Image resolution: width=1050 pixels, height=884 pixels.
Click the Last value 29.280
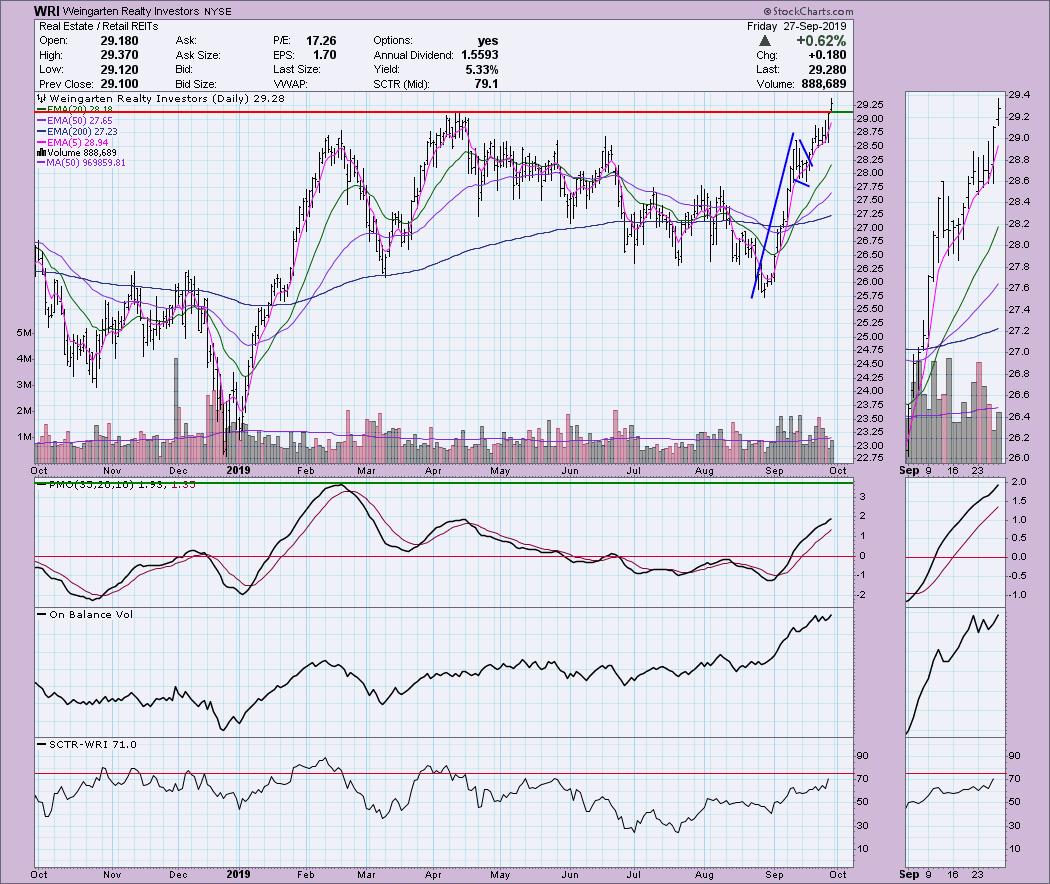pos(827,70)
